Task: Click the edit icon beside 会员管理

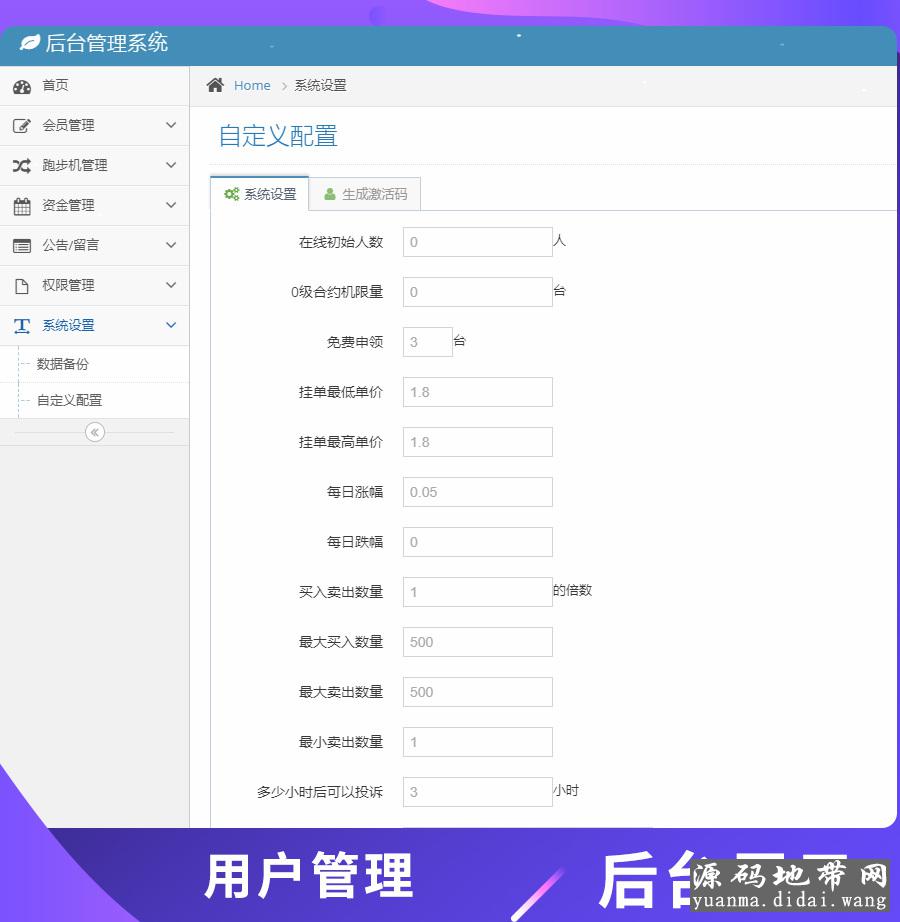Action: point(22,126)
